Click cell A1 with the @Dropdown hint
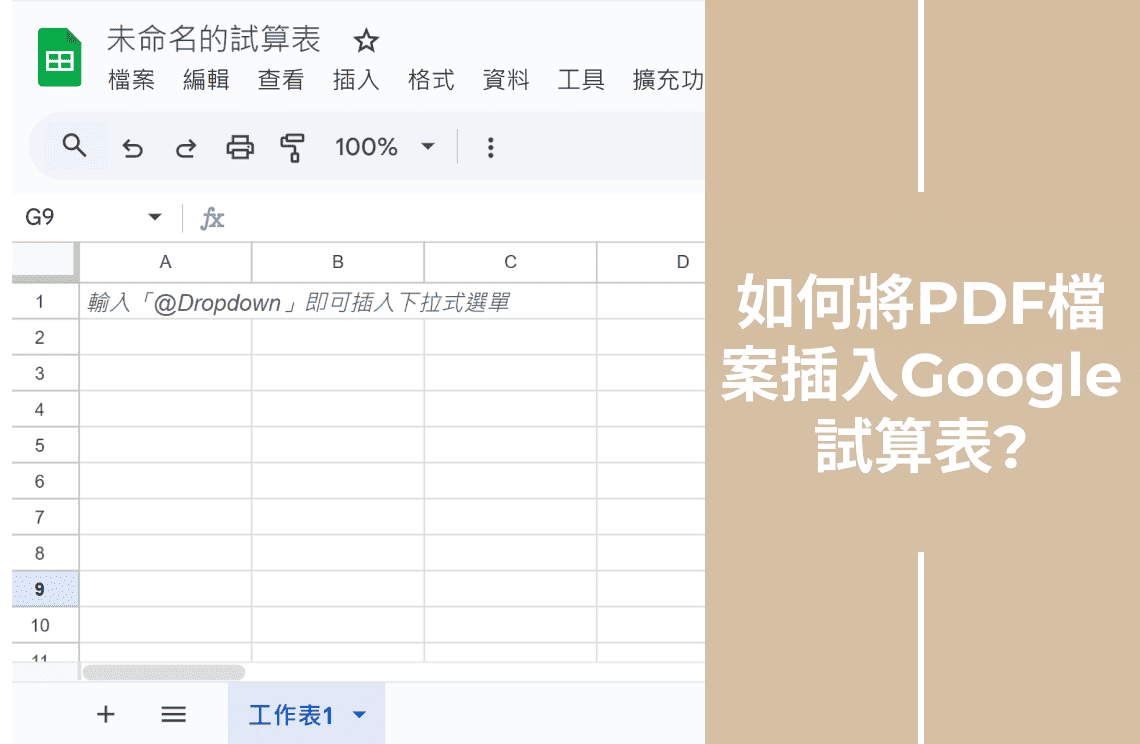Screen dimensions: 1140x744 tap(166, 302)
